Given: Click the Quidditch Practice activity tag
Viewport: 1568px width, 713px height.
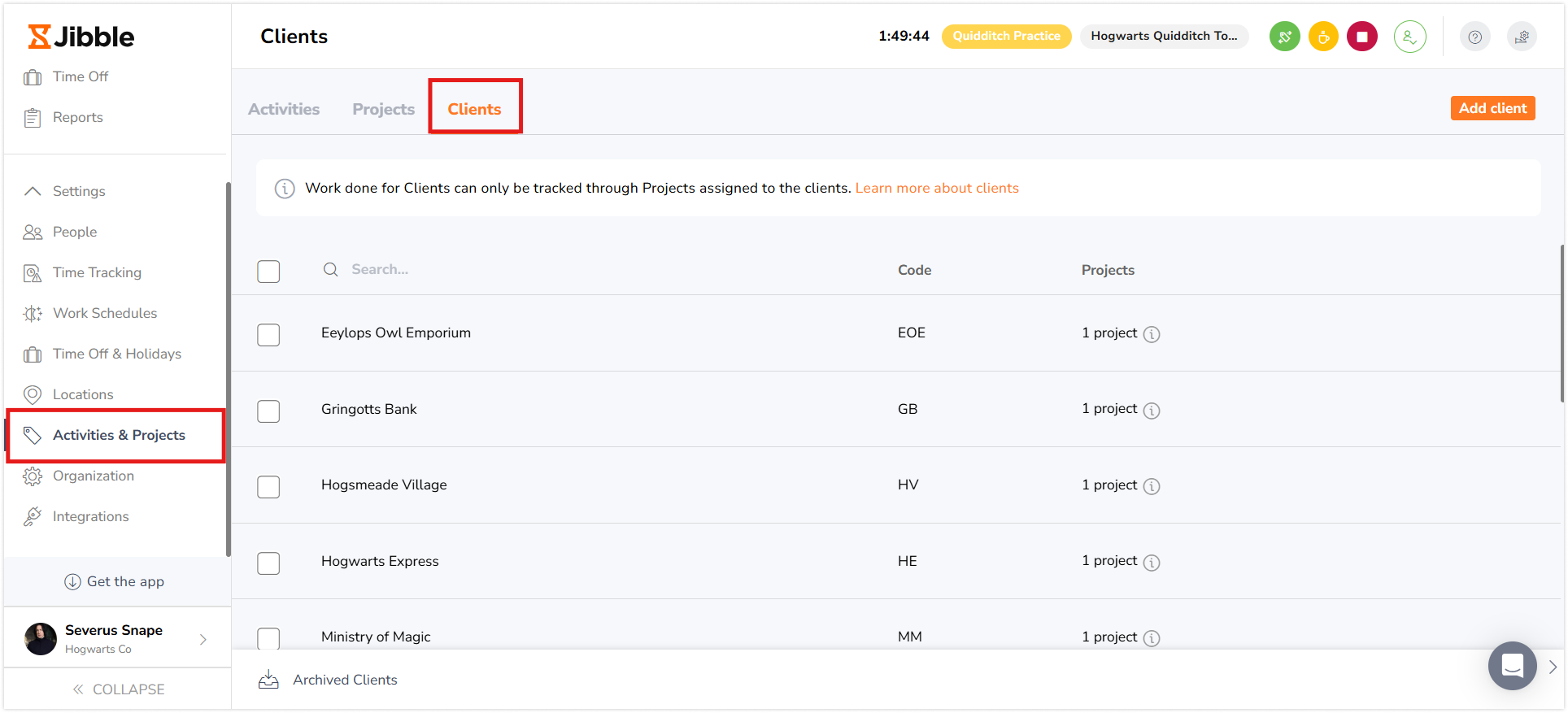Looking at the screenshot, I should pyautogui.click(x=1006, y=37).
